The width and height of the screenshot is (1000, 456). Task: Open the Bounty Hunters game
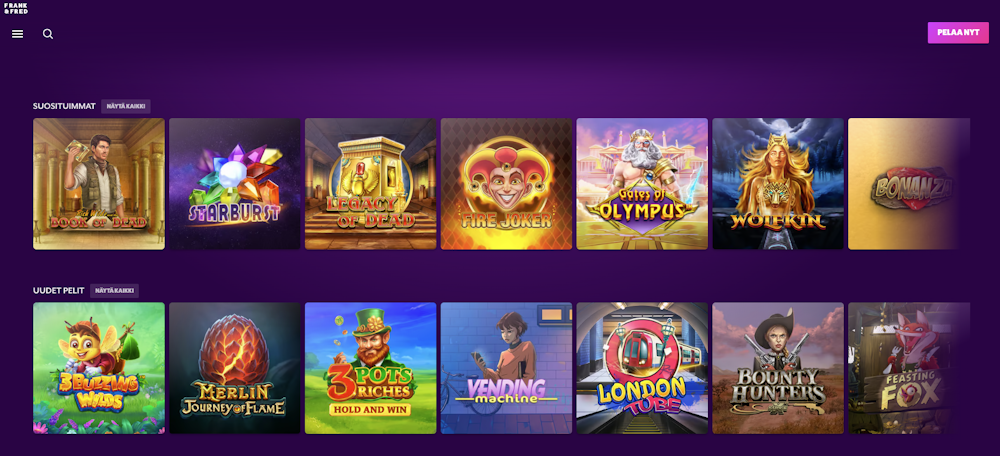pos(778,368)
